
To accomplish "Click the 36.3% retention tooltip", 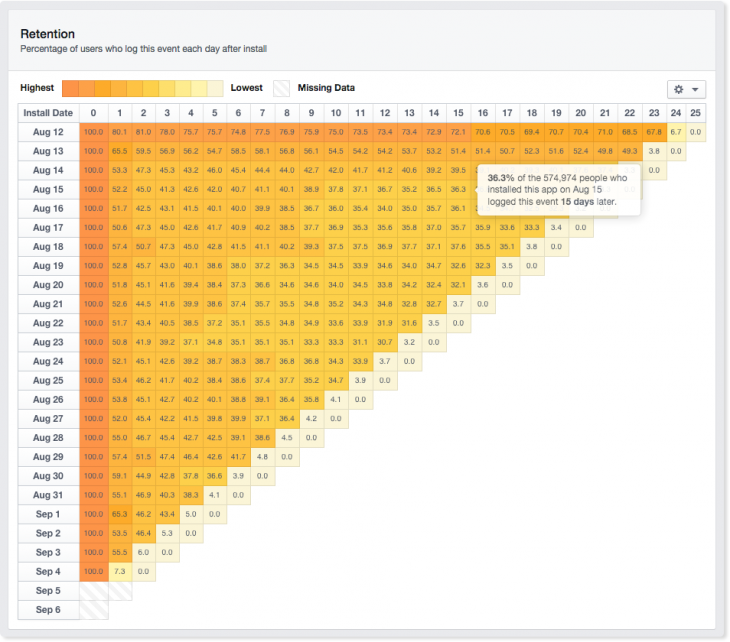I will coord(559,190).
